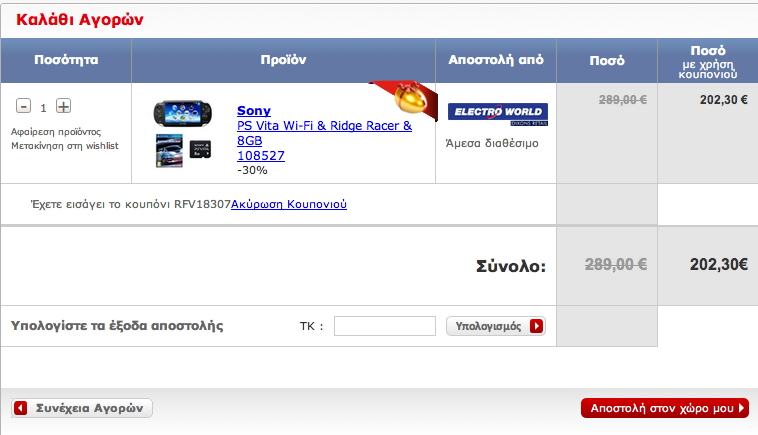
Task: Click the Ridge Racer game cover thumbnail
Action: (169, 151)
